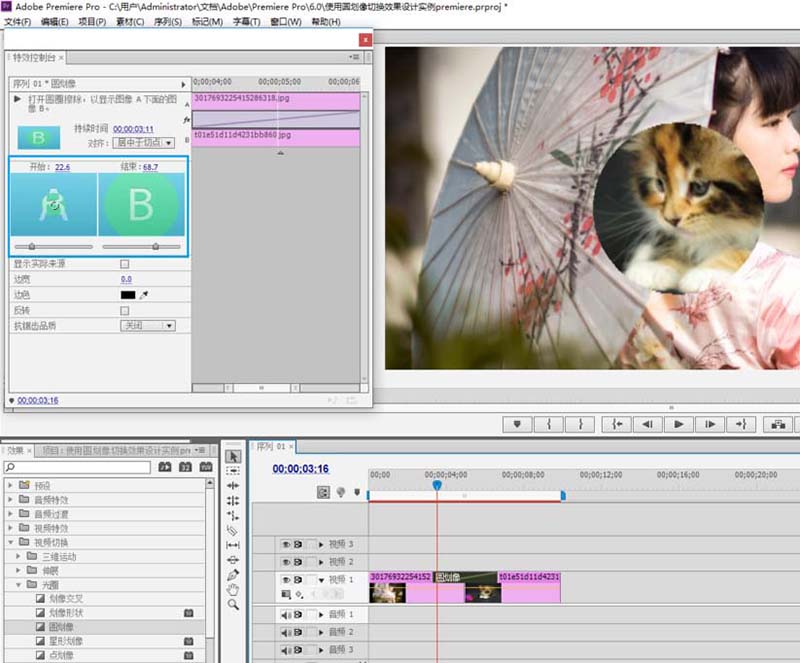Image resolution: width=800 pixels, height=663 pixels.
Task: Select the Track Select tool
Action: 233,471
